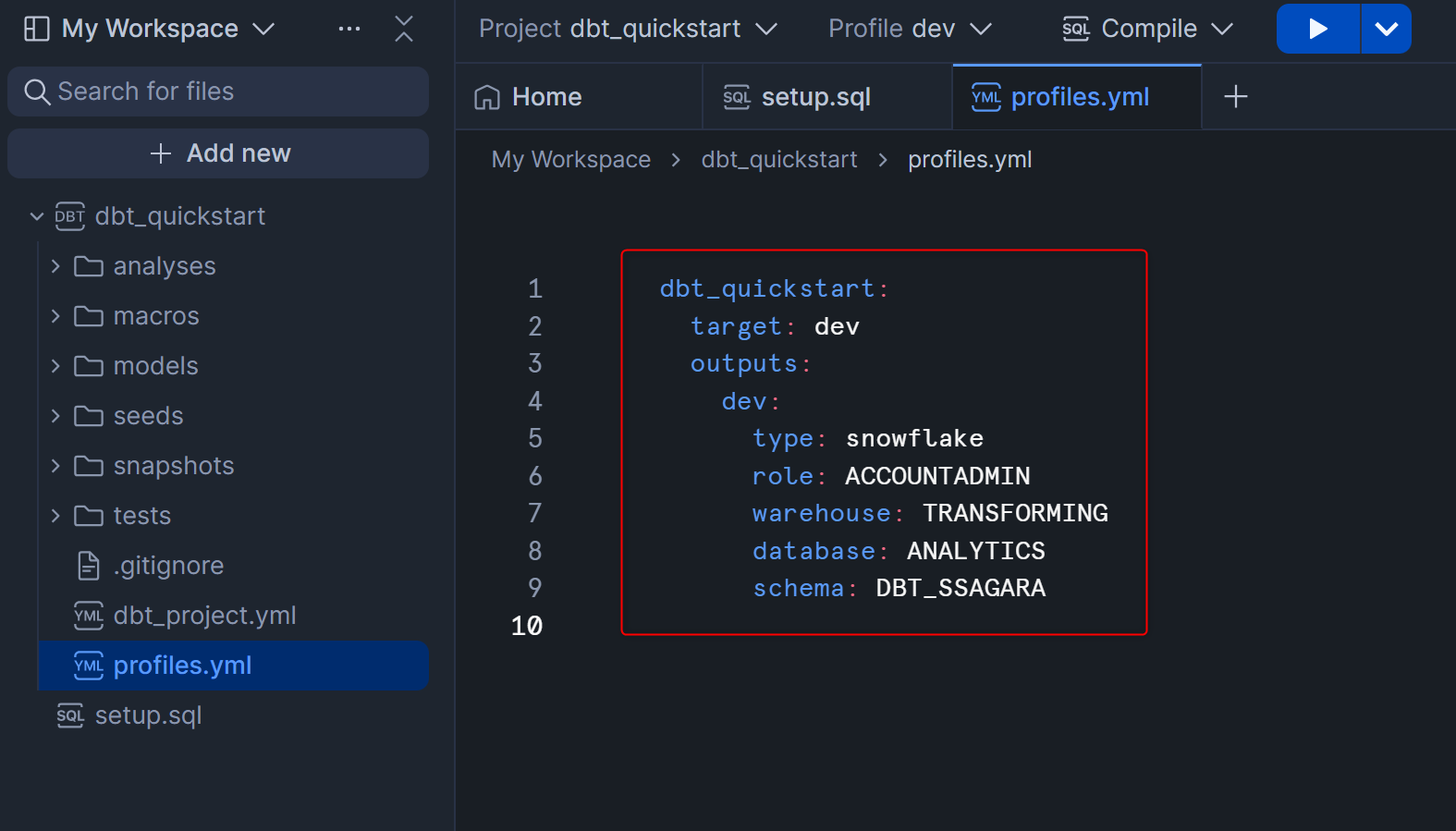Click the seeds folder icon

tap(89, 416)
